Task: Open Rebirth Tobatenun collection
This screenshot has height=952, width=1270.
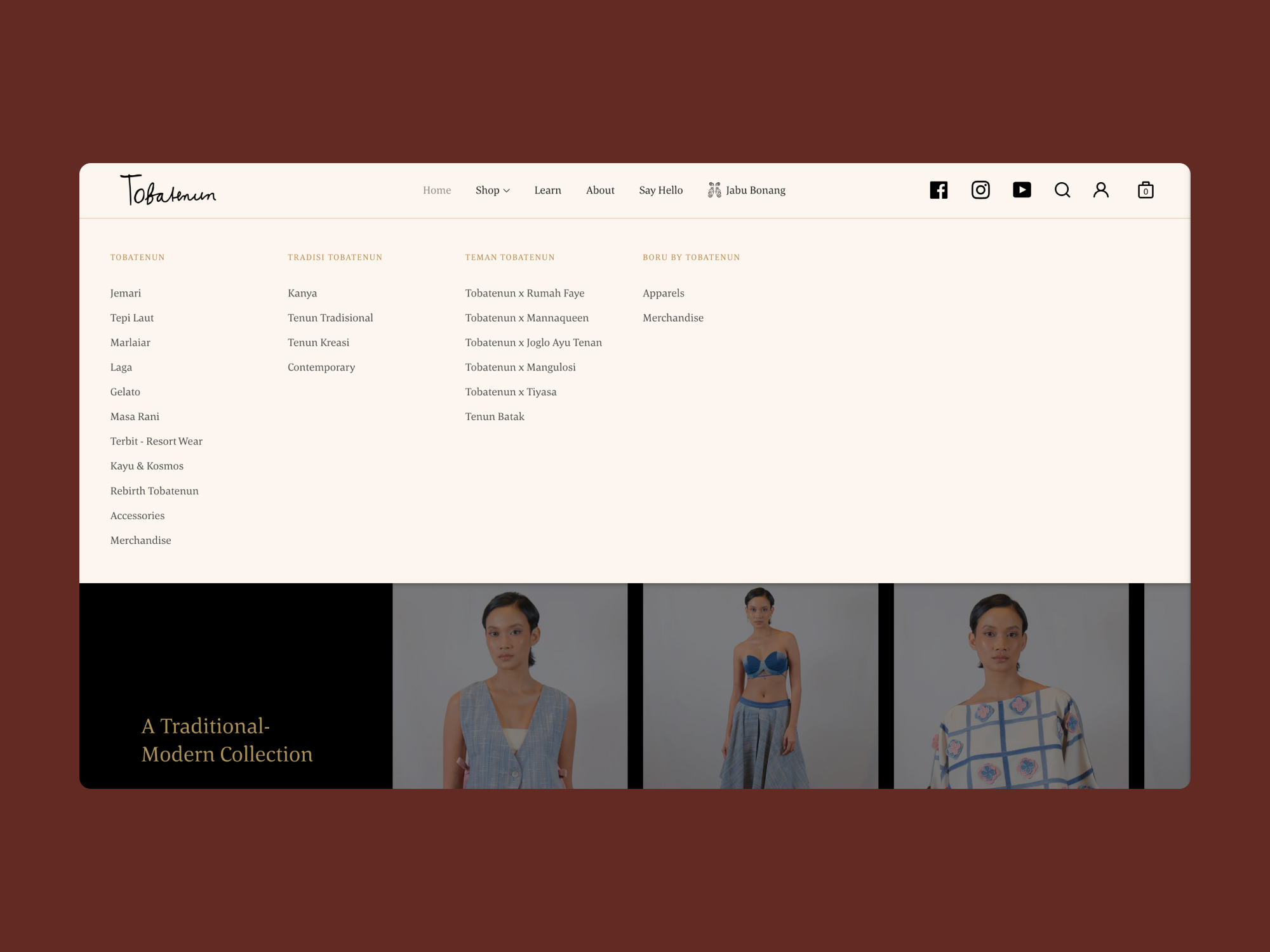Action: 154,491
